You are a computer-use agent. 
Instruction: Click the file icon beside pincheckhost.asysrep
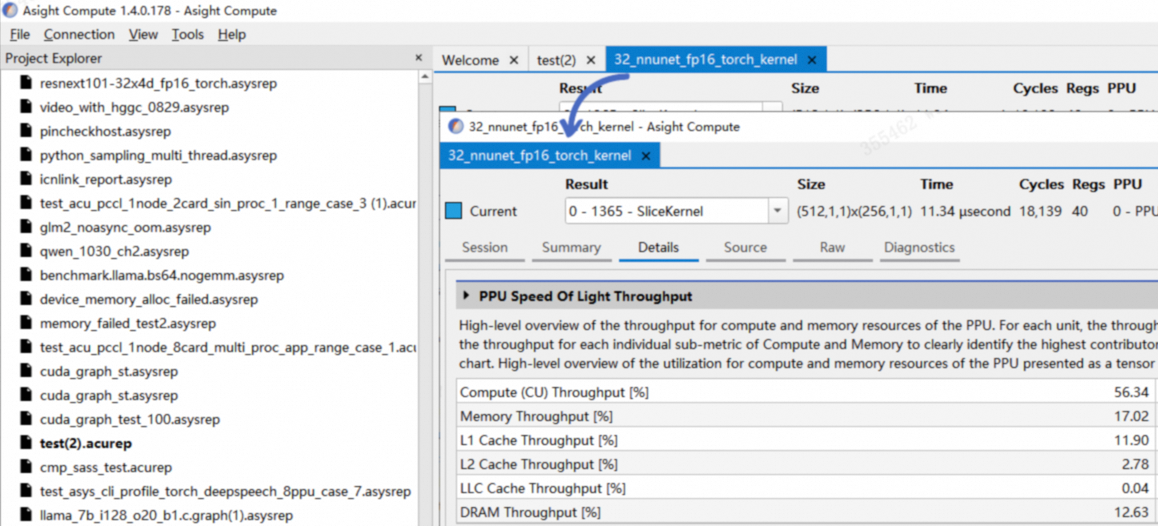coord(27,132)
